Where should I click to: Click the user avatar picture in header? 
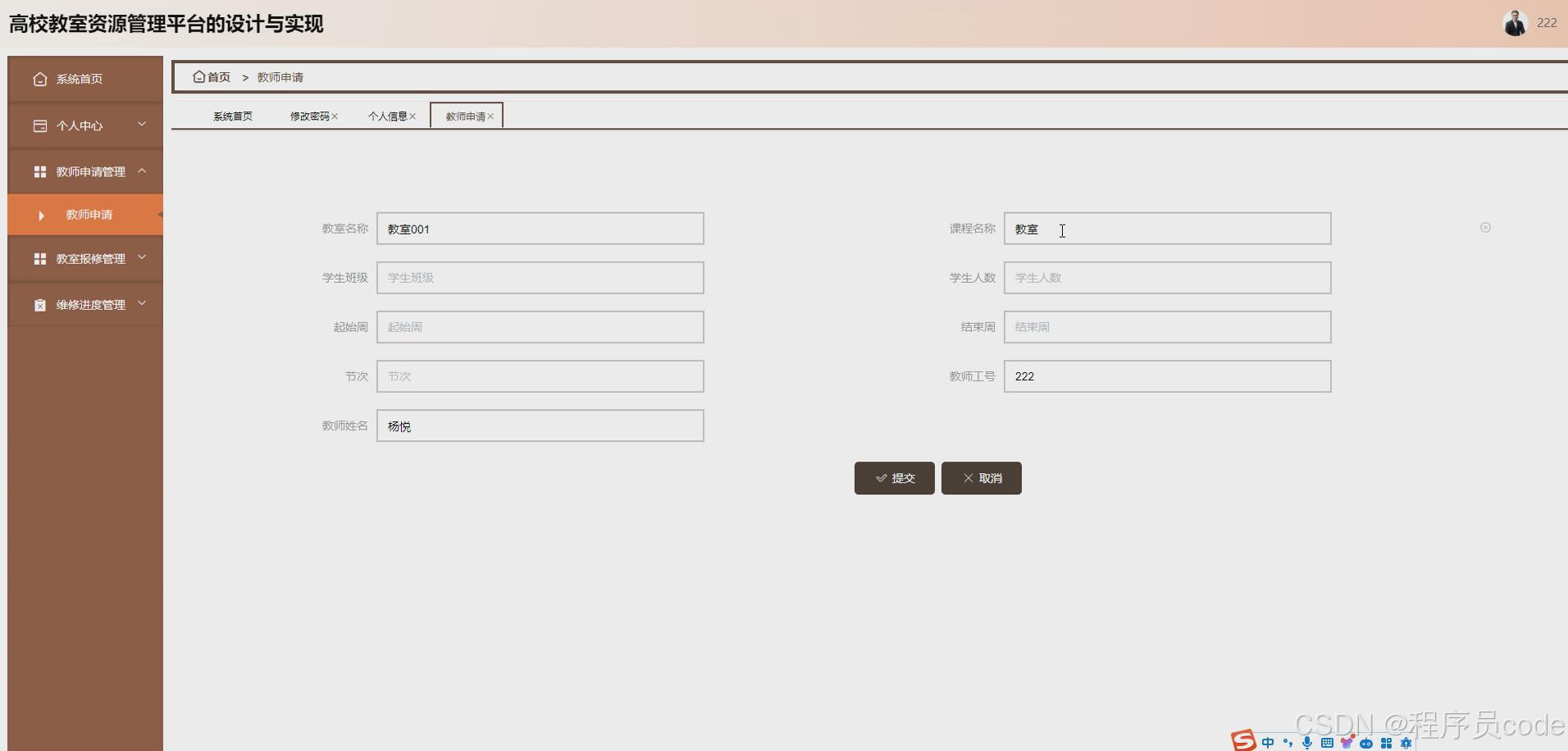(1515, 23)
